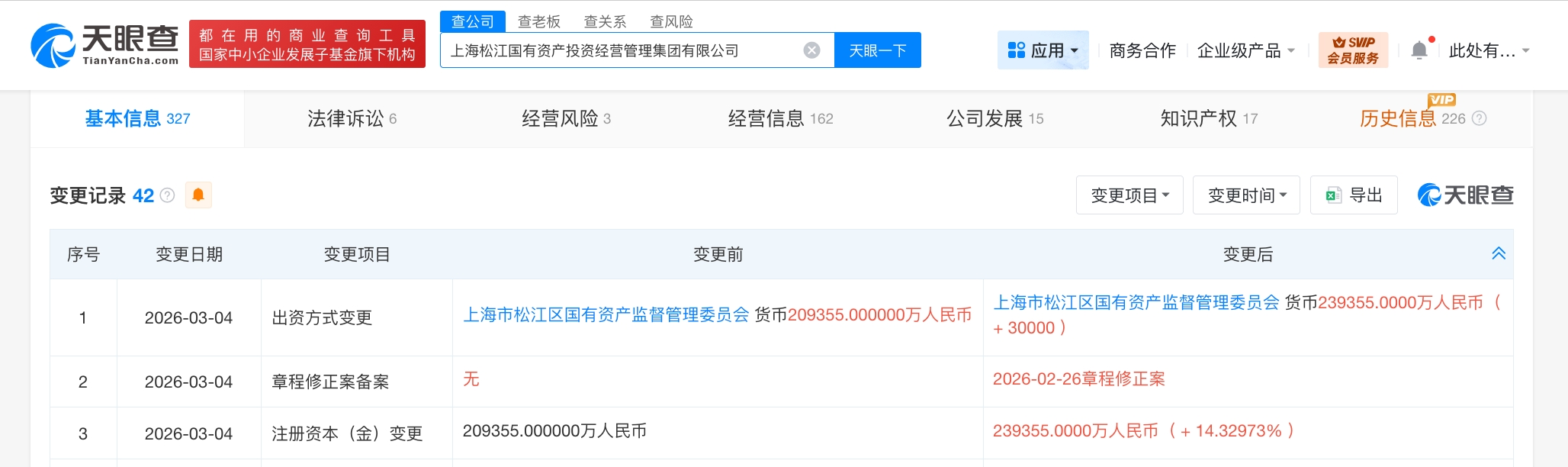Click help icon beside 变更记录 count
This screenshot has height=467, width=1568.
pos(168,195)
